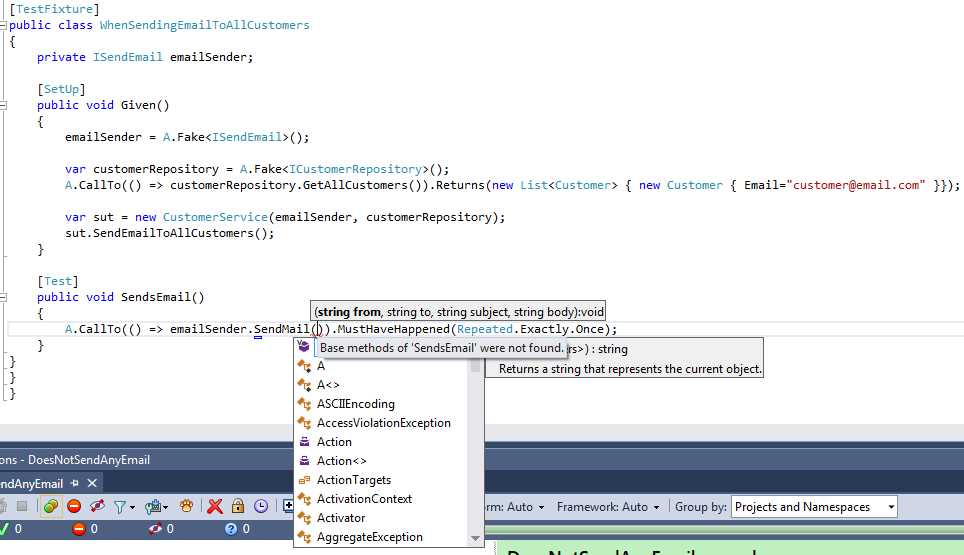Click MustHaveHappened in the assertion line

[x=393, y=329]
